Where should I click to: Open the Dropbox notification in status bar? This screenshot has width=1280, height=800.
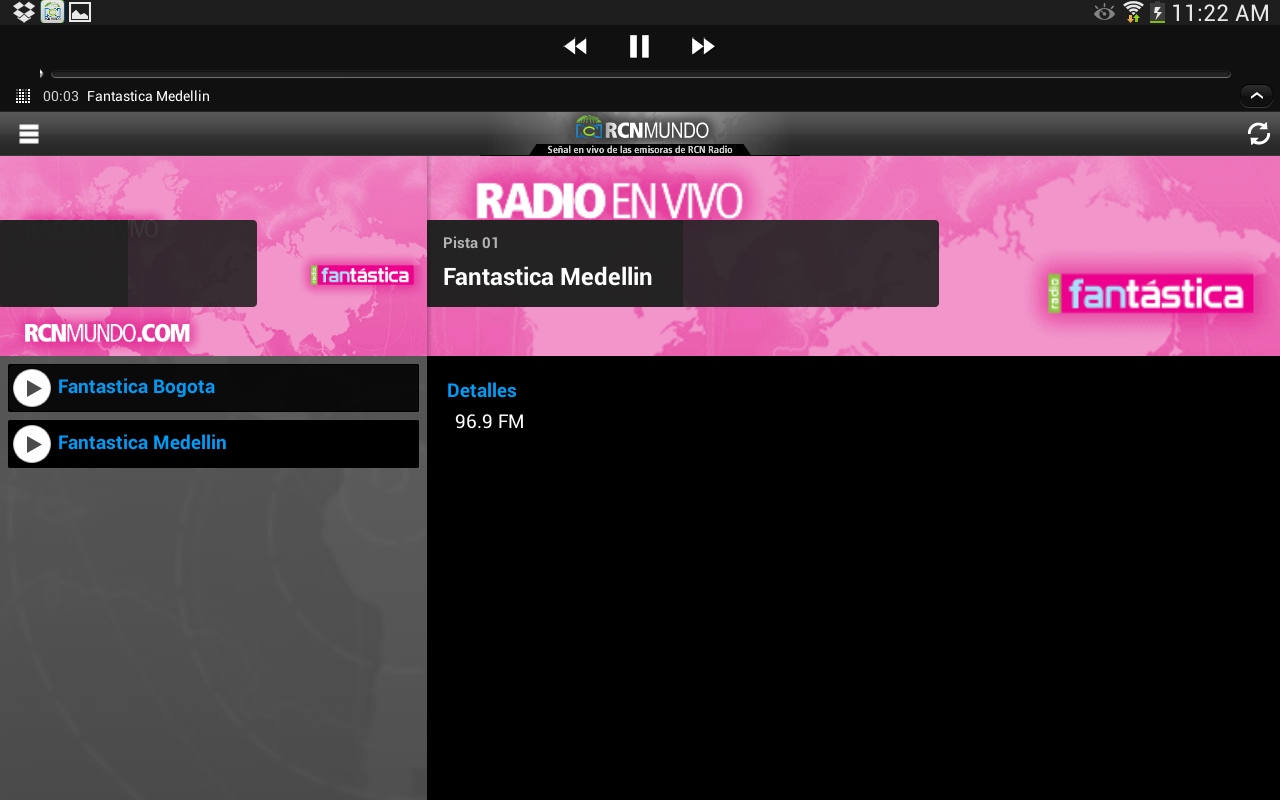tap(24, 12)
